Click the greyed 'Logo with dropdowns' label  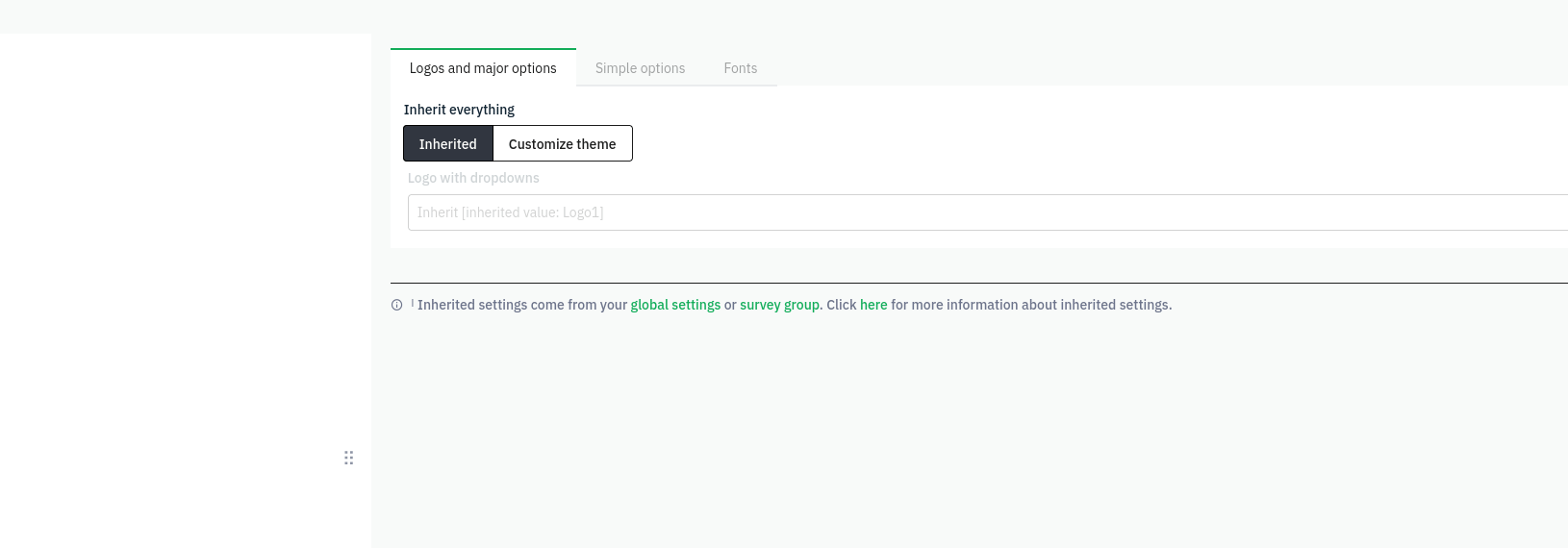coord(473,178)
